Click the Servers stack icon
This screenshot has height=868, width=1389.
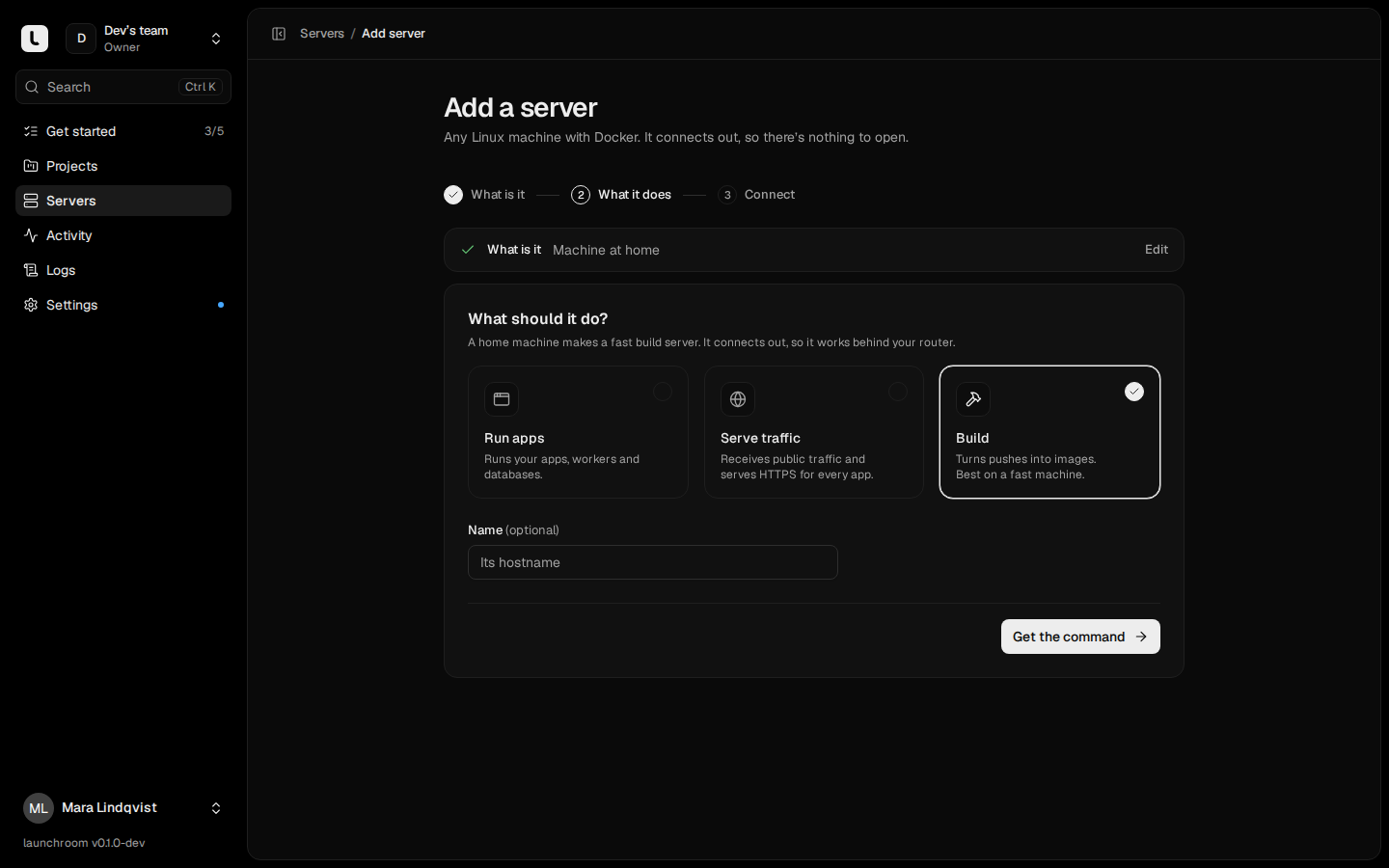[x=31, y=201]
